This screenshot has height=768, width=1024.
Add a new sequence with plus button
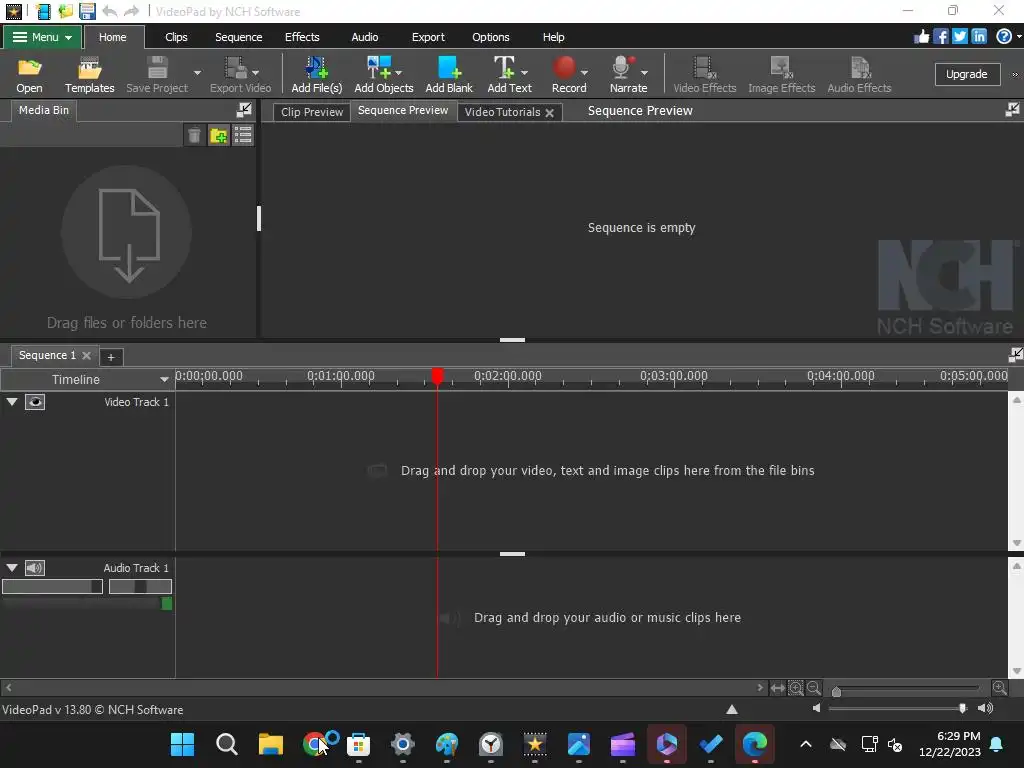point(111,357)
